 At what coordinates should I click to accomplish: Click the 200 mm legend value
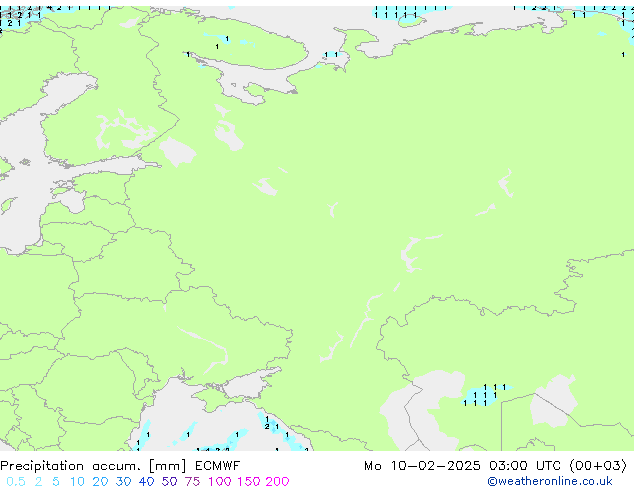pyautogui.click(x=277, y=482)
